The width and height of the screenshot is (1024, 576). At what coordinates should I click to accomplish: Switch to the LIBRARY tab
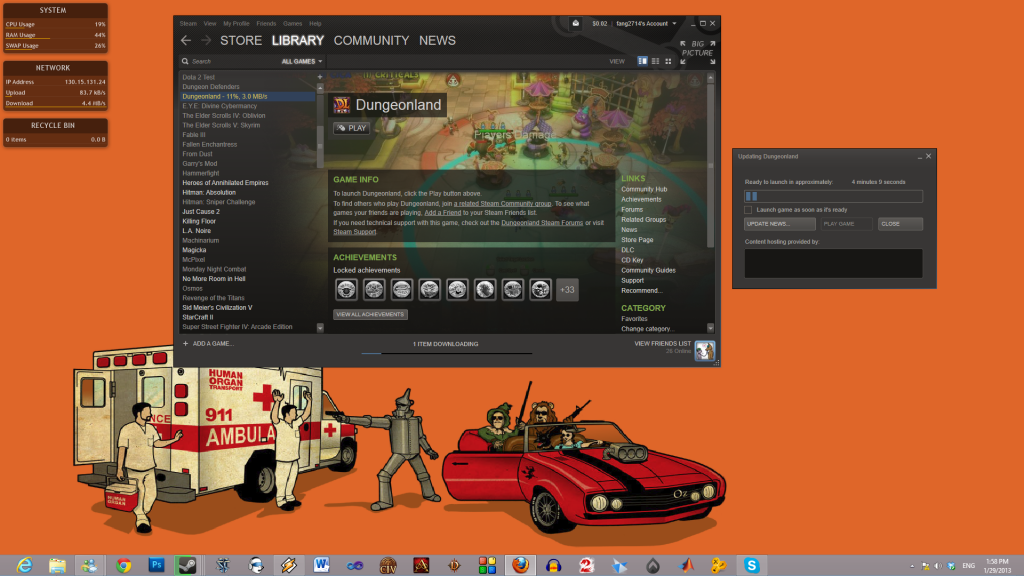[298, 40]
